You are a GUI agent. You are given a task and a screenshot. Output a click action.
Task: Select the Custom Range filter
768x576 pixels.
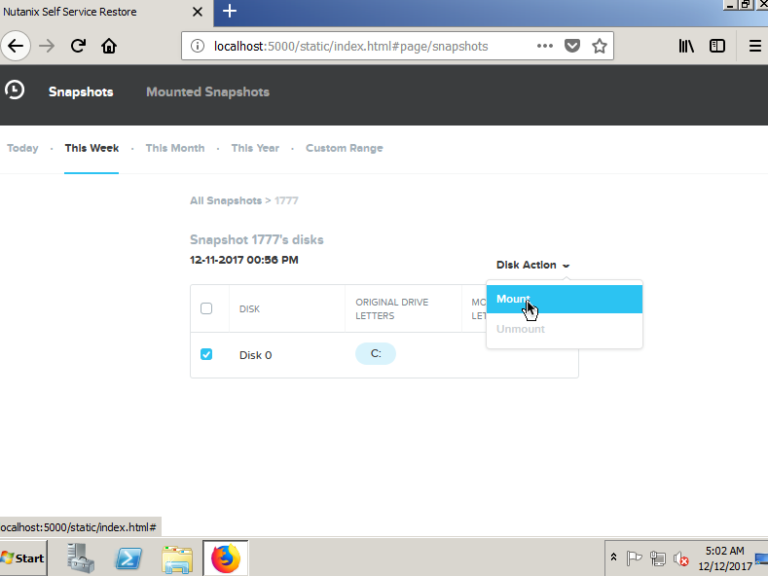coord(344,148)
